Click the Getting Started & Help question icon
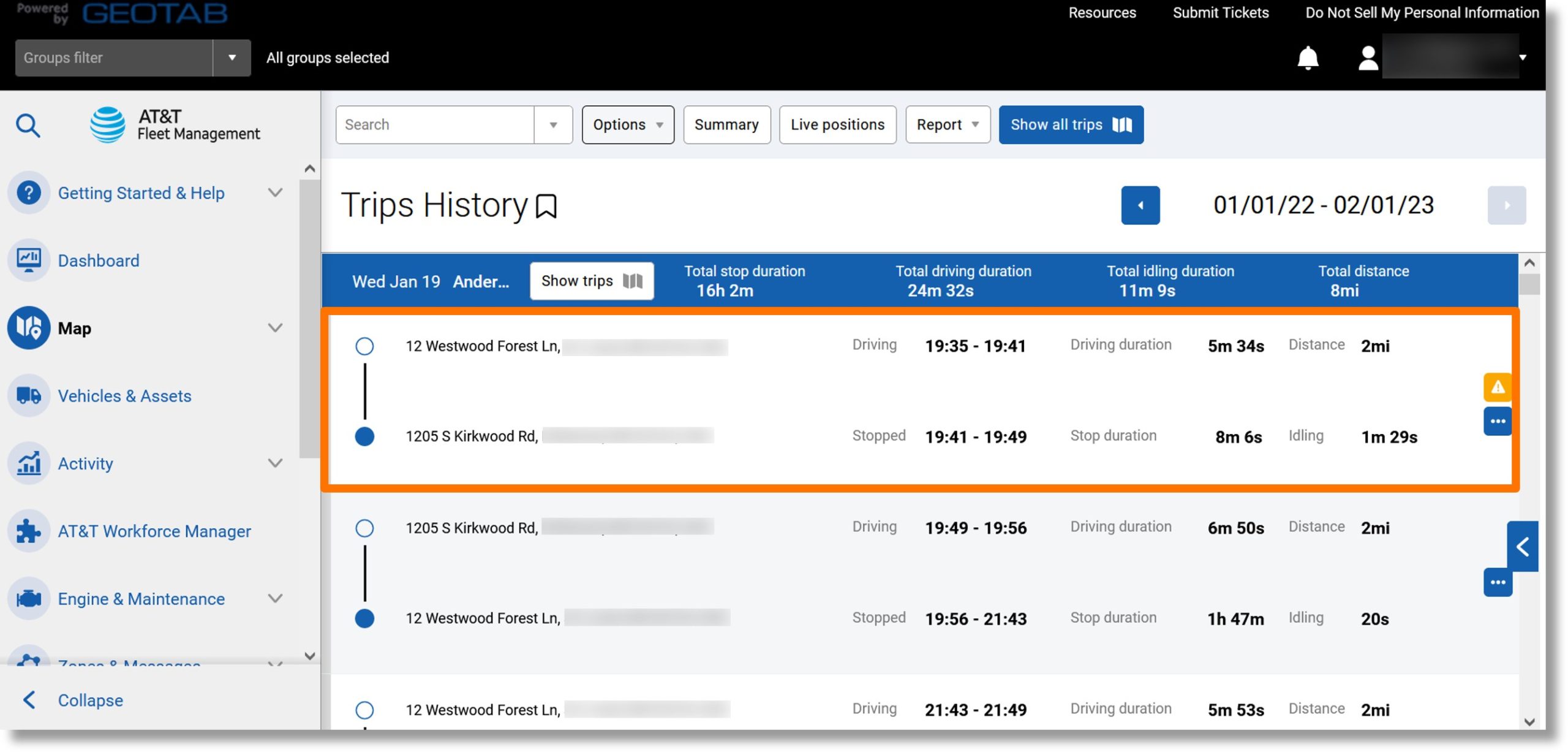The height and width of the screenshot is (752, 1568). pyautogui.click(x=29, y=192)
